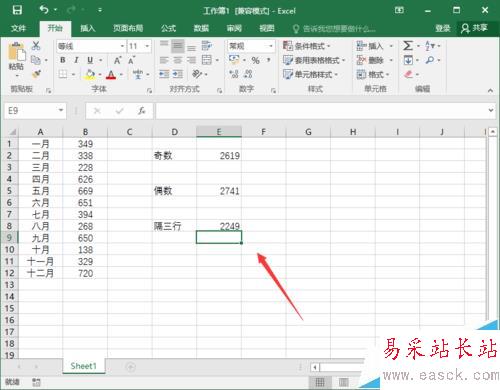Image resolution: width=500 pixels, height=390 pixels.
Task: Click the Share button
Action: click(475, 28)
